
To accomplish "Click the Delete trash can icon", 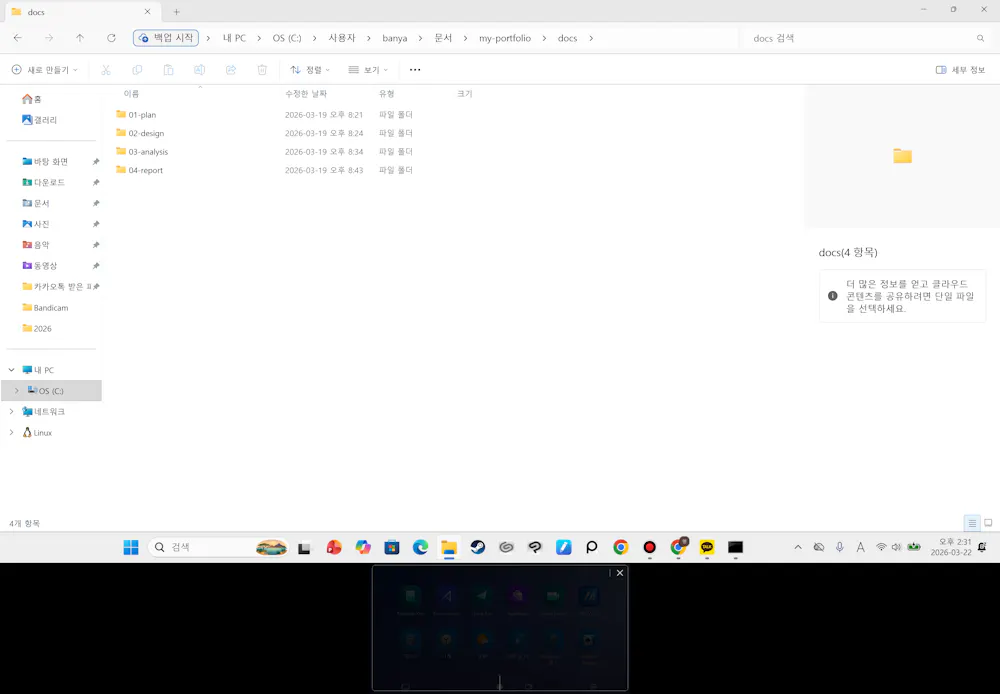I will tap(262, 70).
